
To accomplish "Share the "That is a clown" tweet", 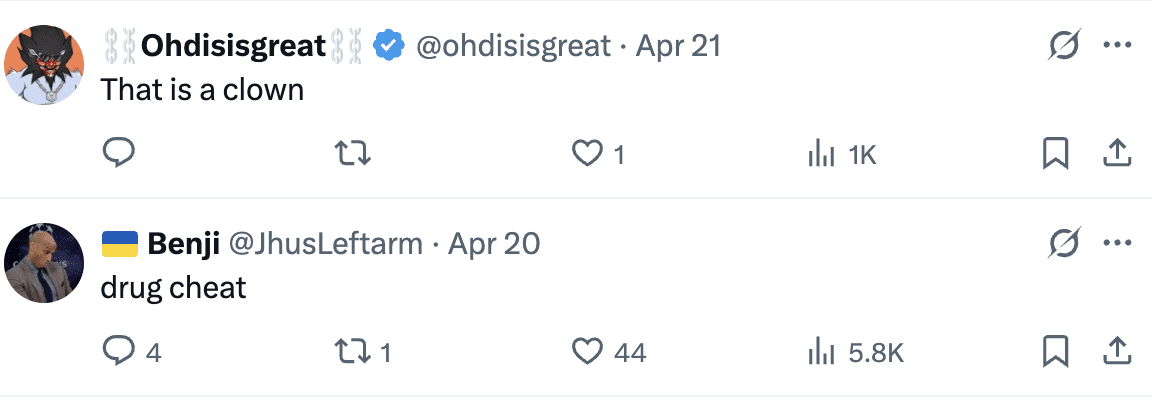I will 1116,153.
